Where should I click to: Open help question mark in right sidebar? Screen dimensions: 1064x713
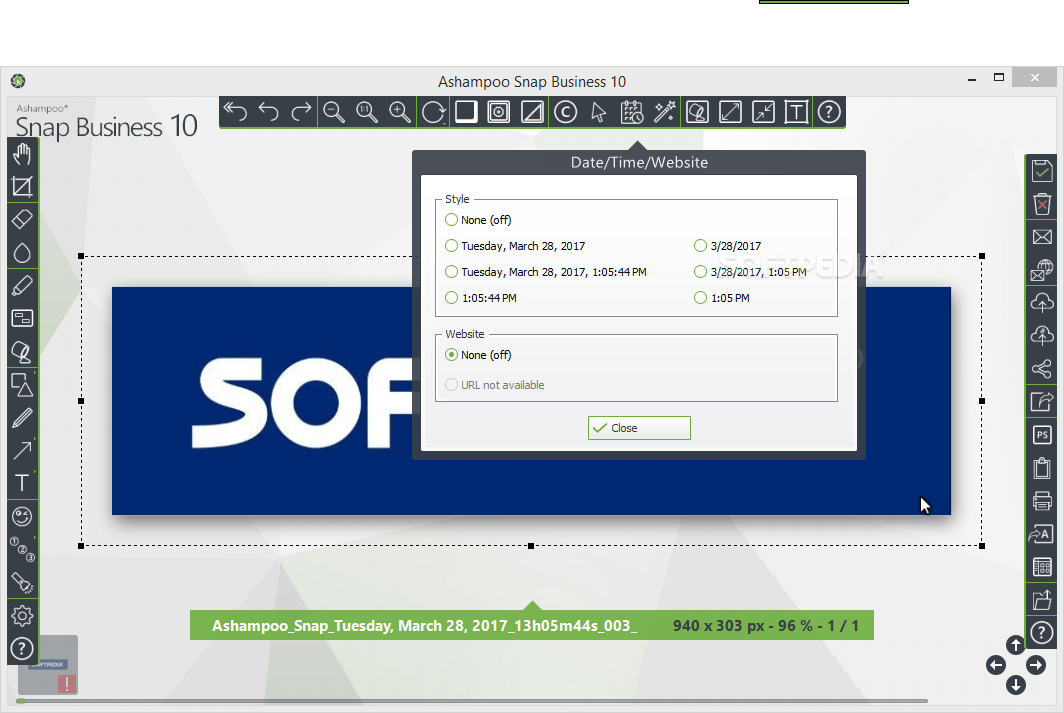click(1042, 633)
